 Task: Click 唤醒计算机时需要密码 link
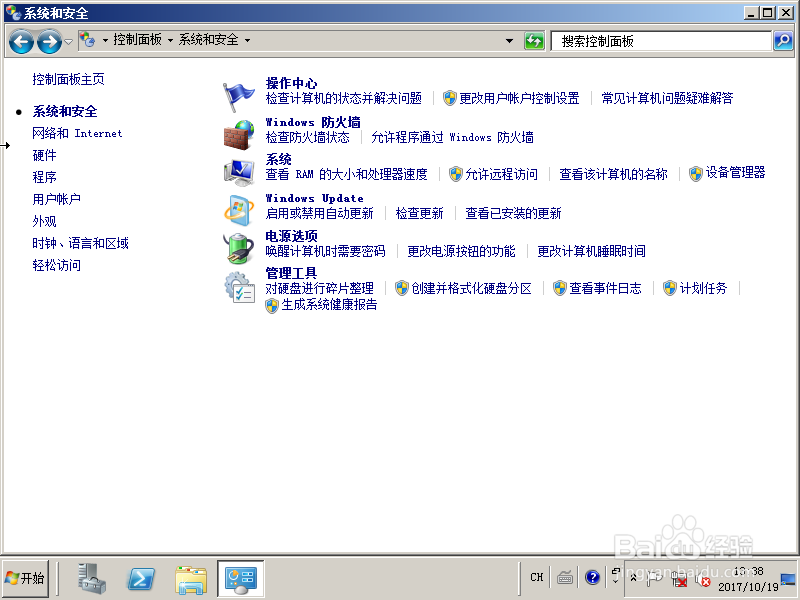(326, 251)
